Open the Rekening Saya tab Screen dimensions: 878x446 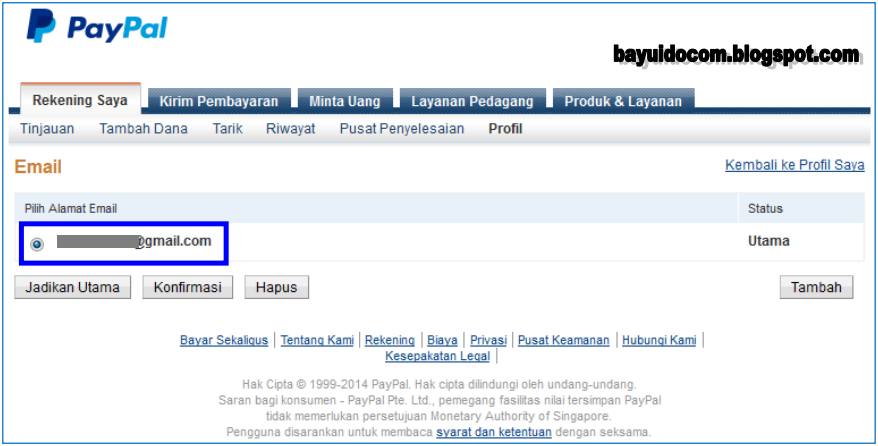(x=80, y=101)
